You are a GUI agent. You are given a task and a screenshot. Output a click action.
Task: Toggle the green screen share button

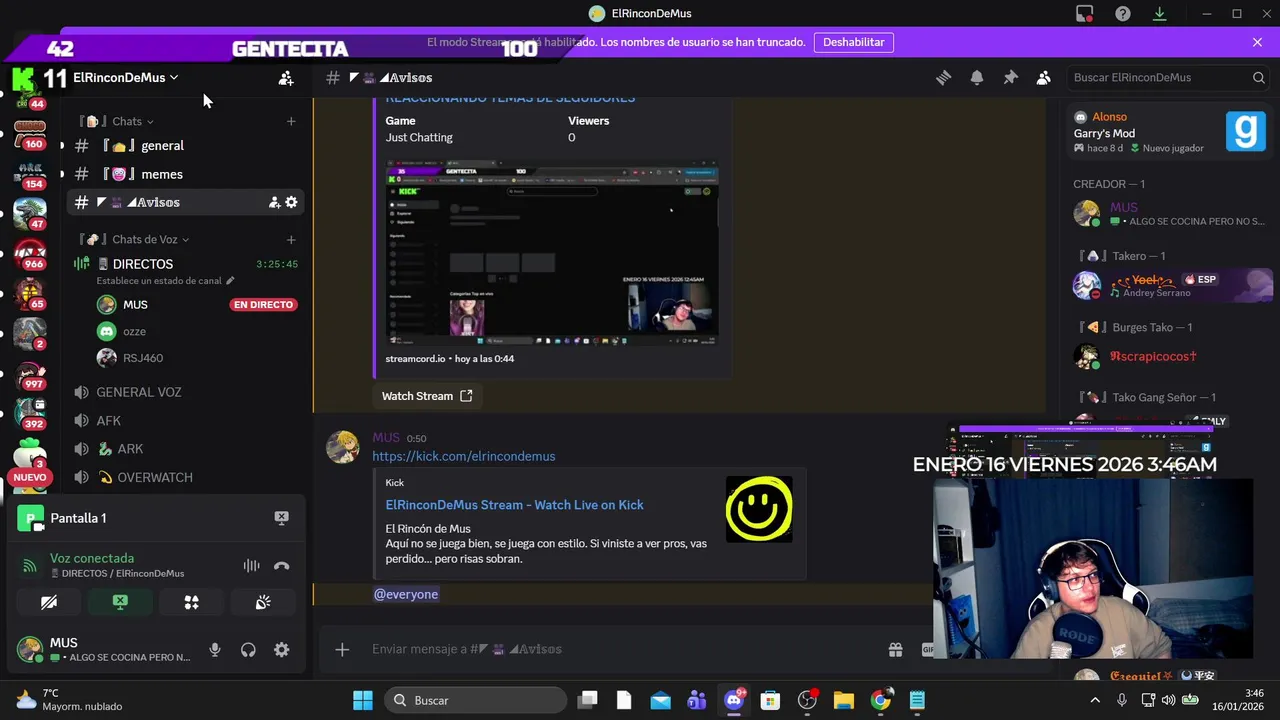coord(120,602)
